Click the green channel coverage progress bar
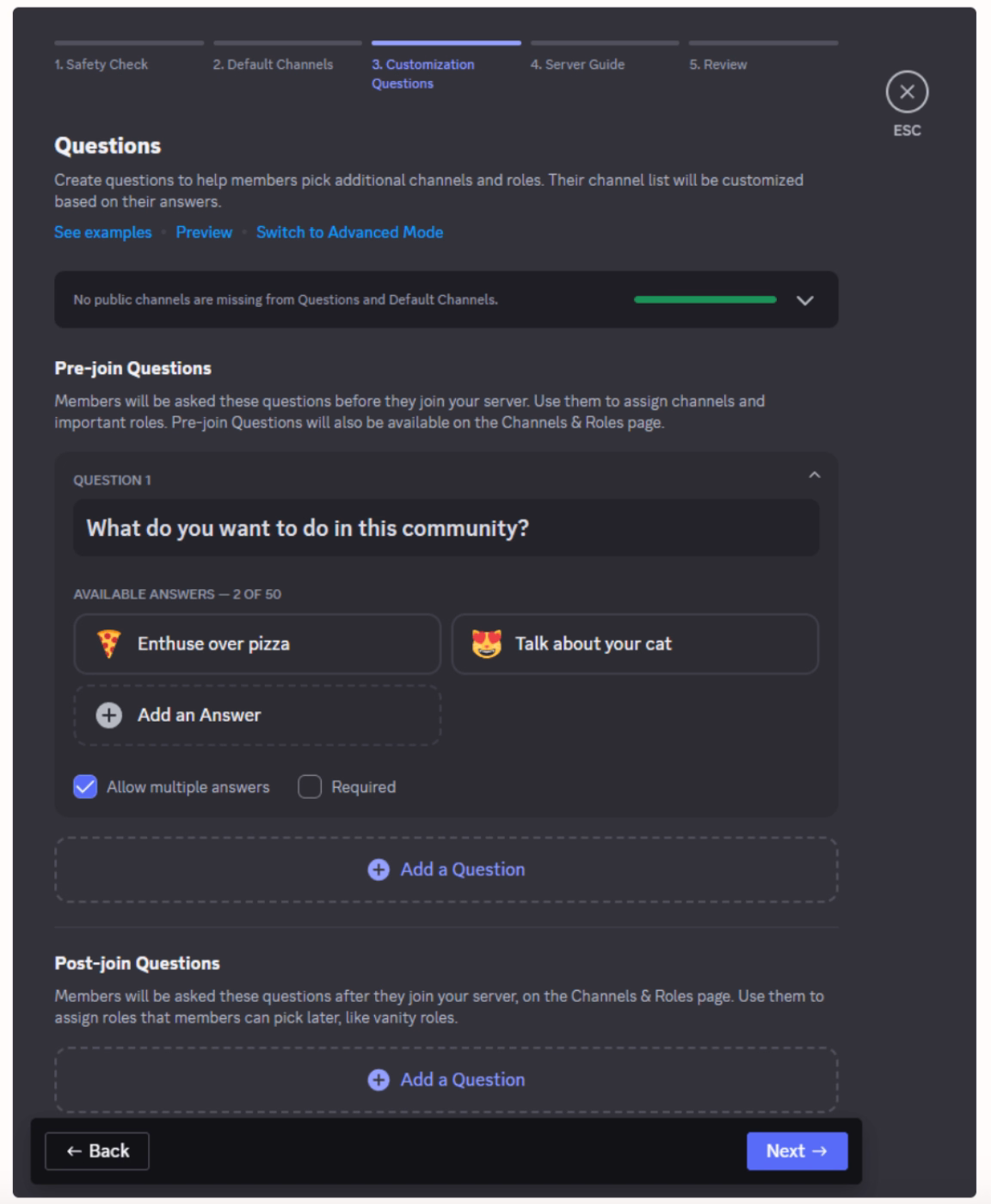Screen dimensions: 991x1204 [705, 300]
